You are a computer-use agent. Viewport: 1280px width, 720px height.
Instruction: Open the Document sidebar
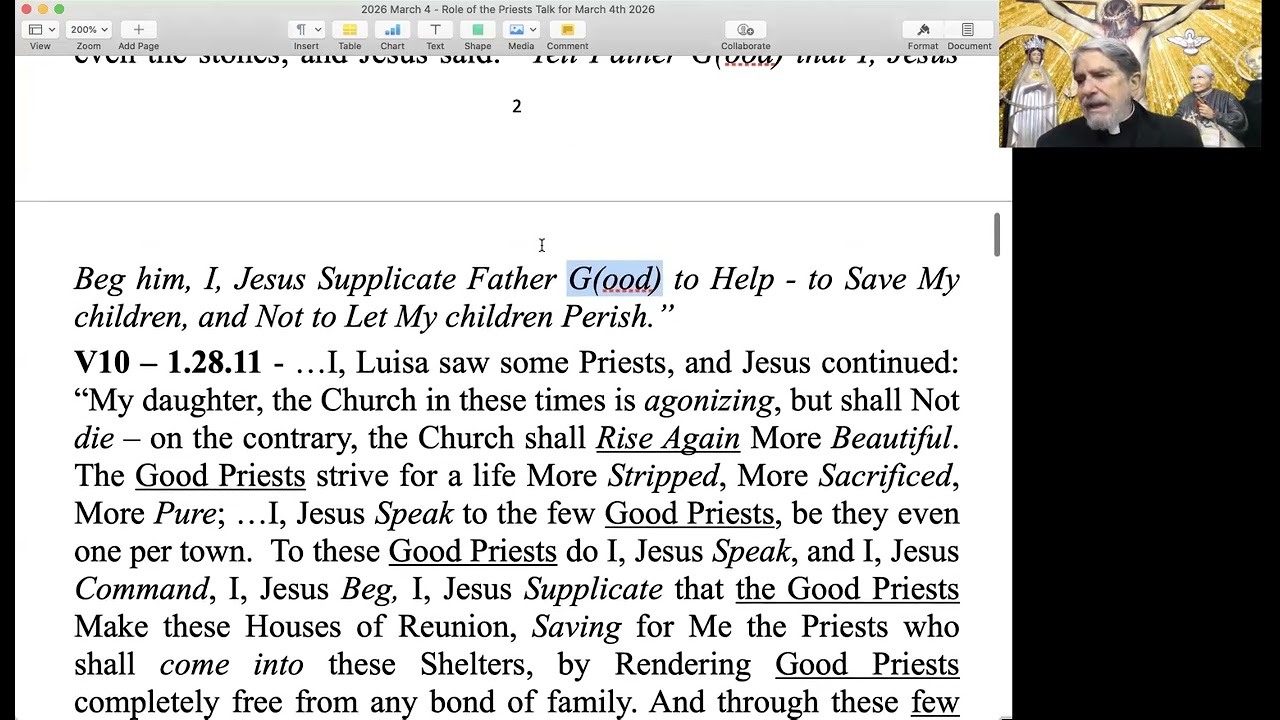click(x=969, y=35)
